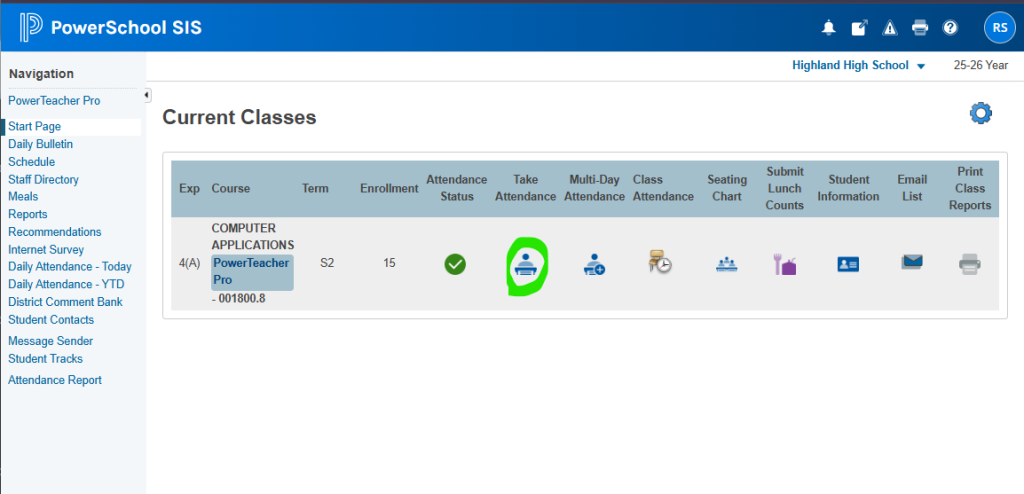Click the help question mark icon

tap(950, 28)
